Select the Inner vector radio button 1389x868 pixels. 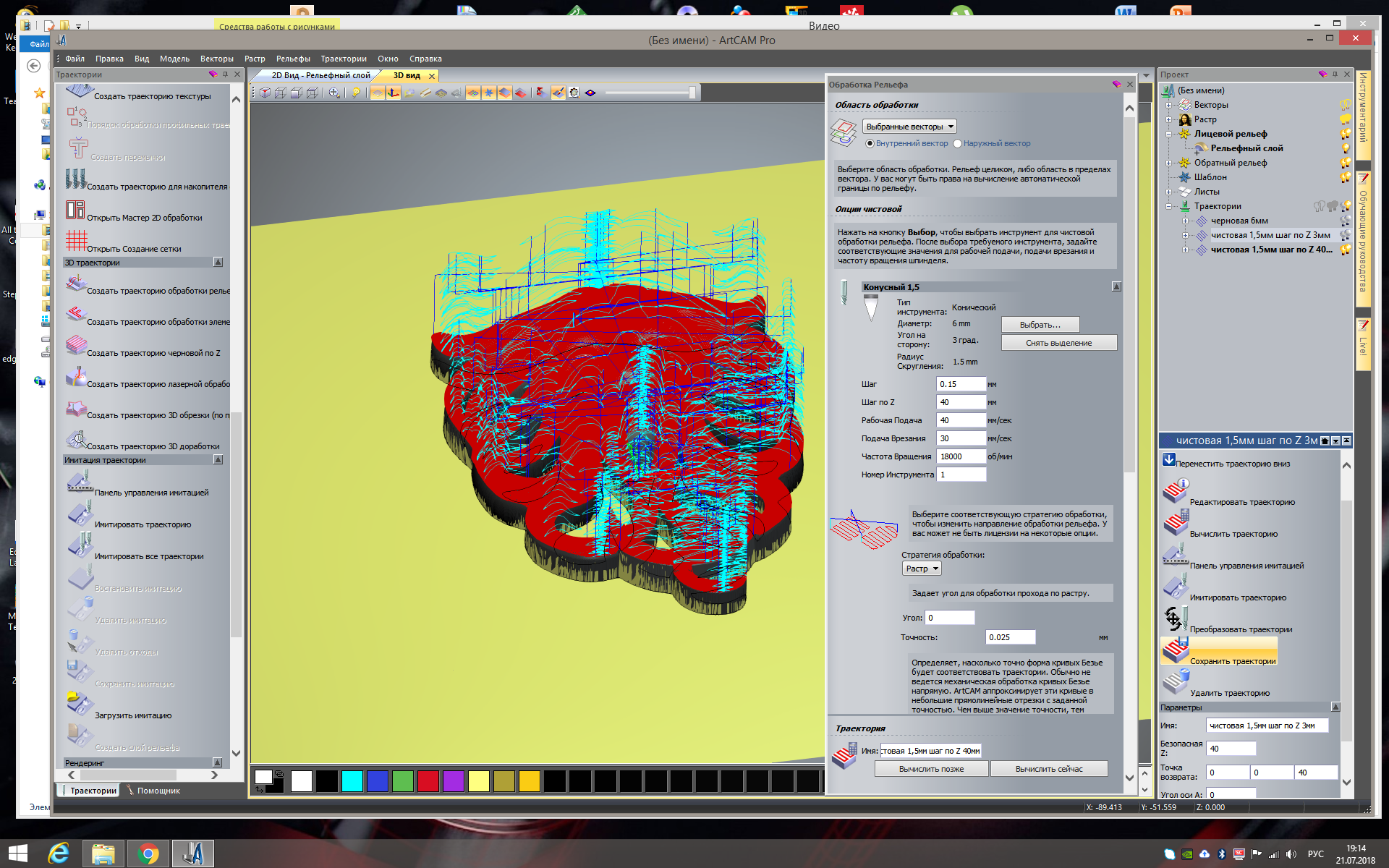[x=870, y=144]
